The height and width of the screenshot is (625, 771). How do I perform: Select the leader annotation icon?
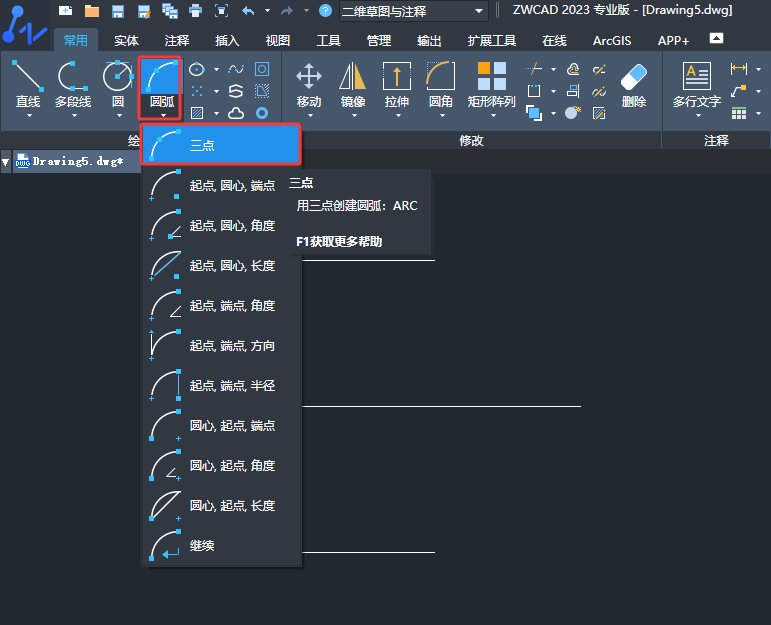pyautogui.click(x=739, y=91)
